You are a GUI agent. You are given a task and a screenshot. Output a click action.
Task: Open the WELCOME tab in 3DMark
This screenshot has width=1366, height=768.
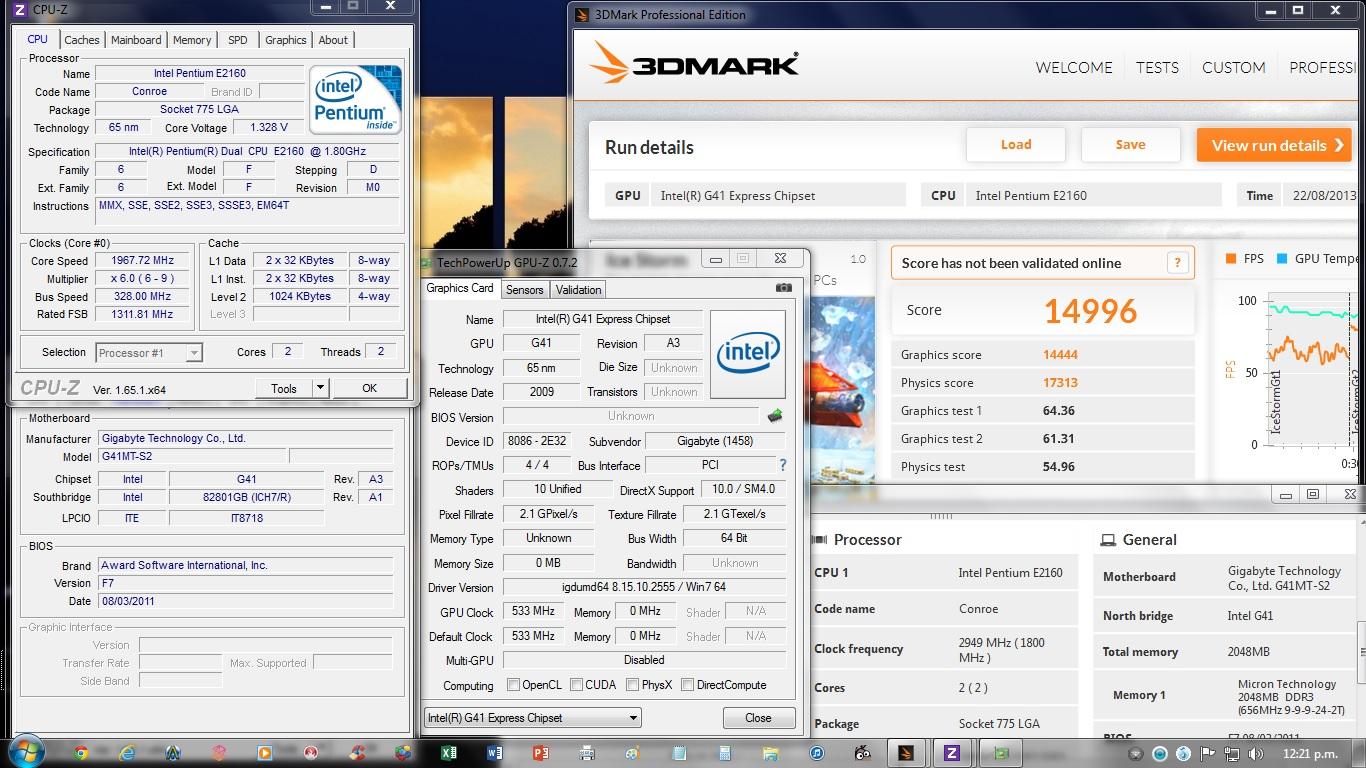(x=1074, y=67)
